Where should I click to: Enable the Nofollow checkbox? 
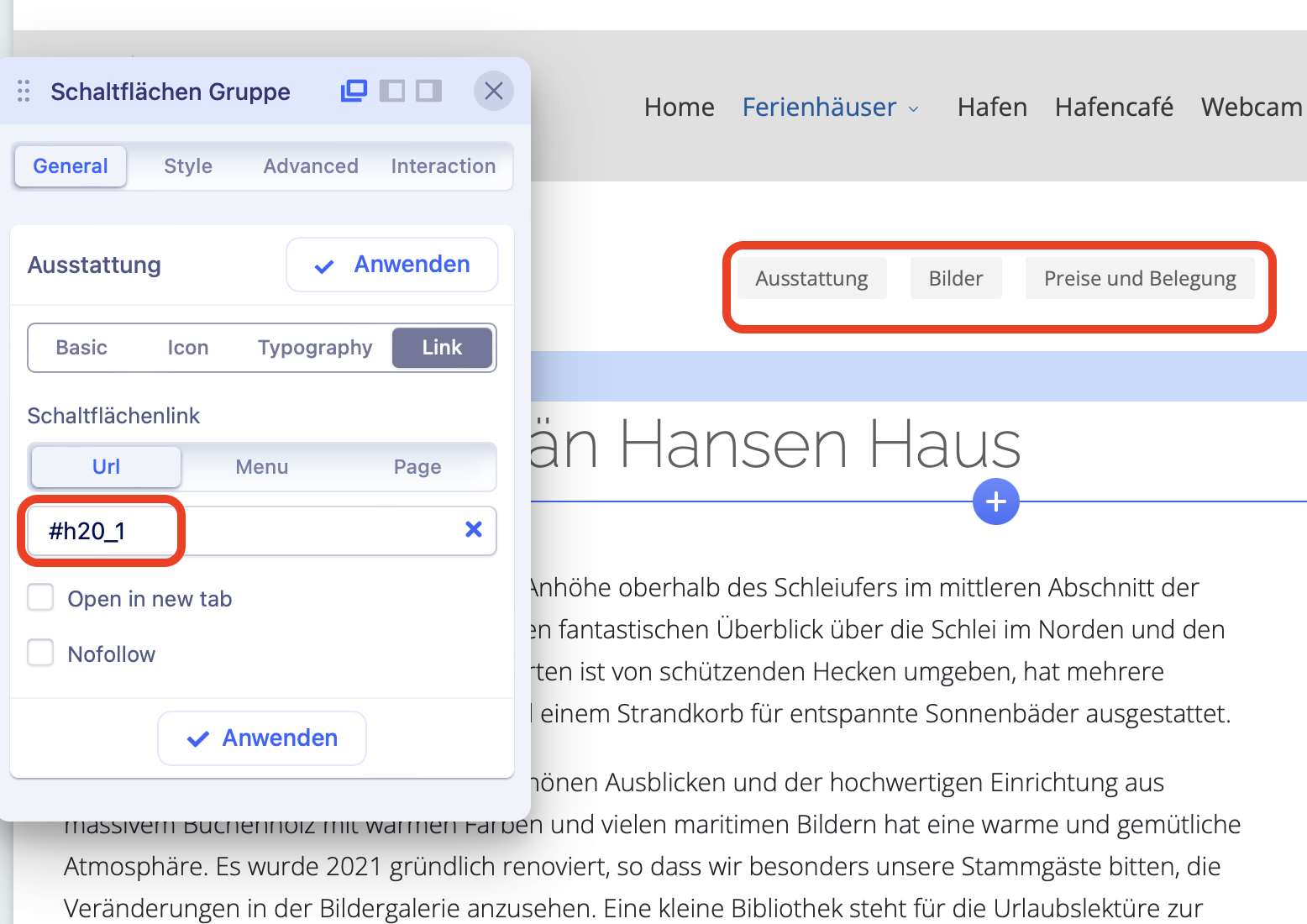(40, 653)
